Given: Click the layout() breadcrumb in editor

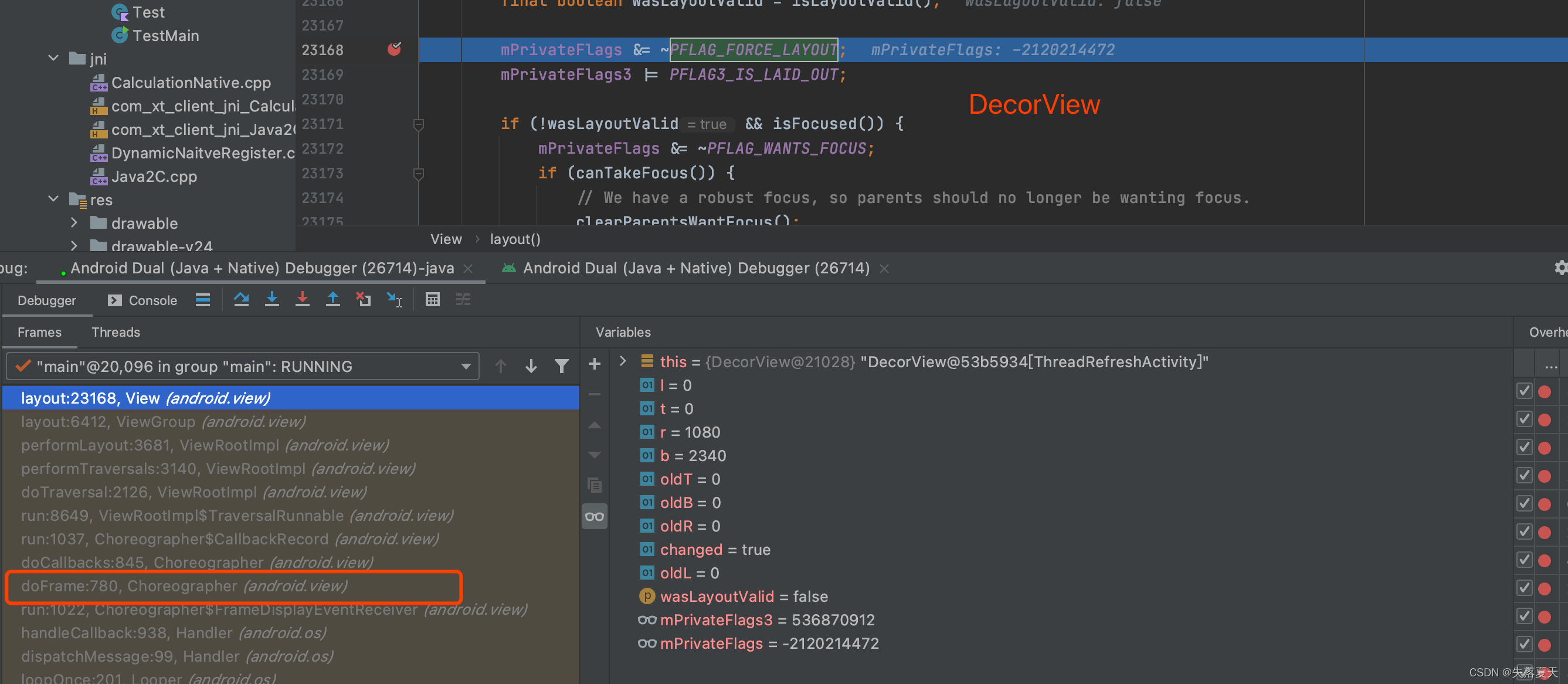Looking at the screenshot, I should (515, 239).
